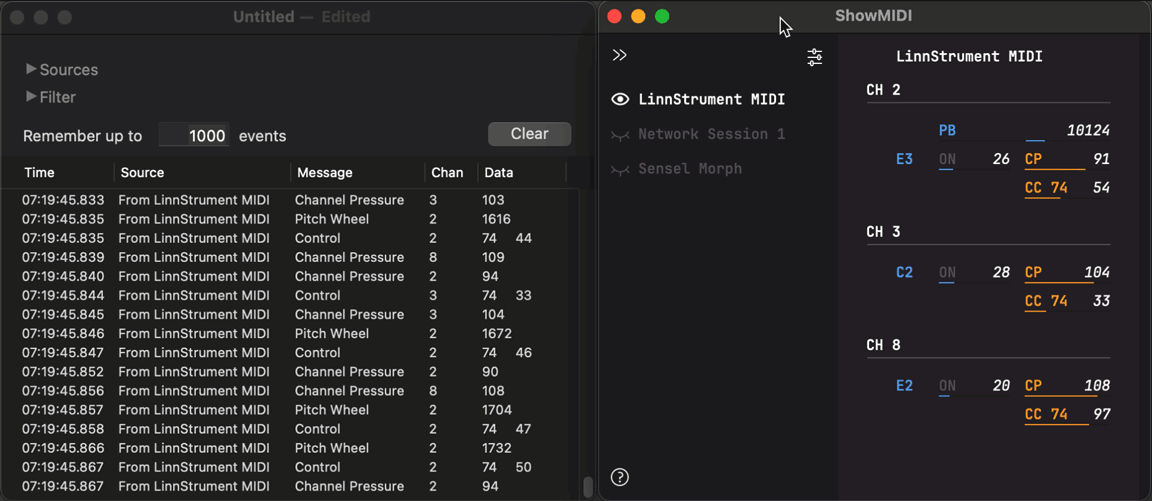This screenshot has width=1152, height=501.
Task: Click the Data column header
Action: click(x=498, y=173)
